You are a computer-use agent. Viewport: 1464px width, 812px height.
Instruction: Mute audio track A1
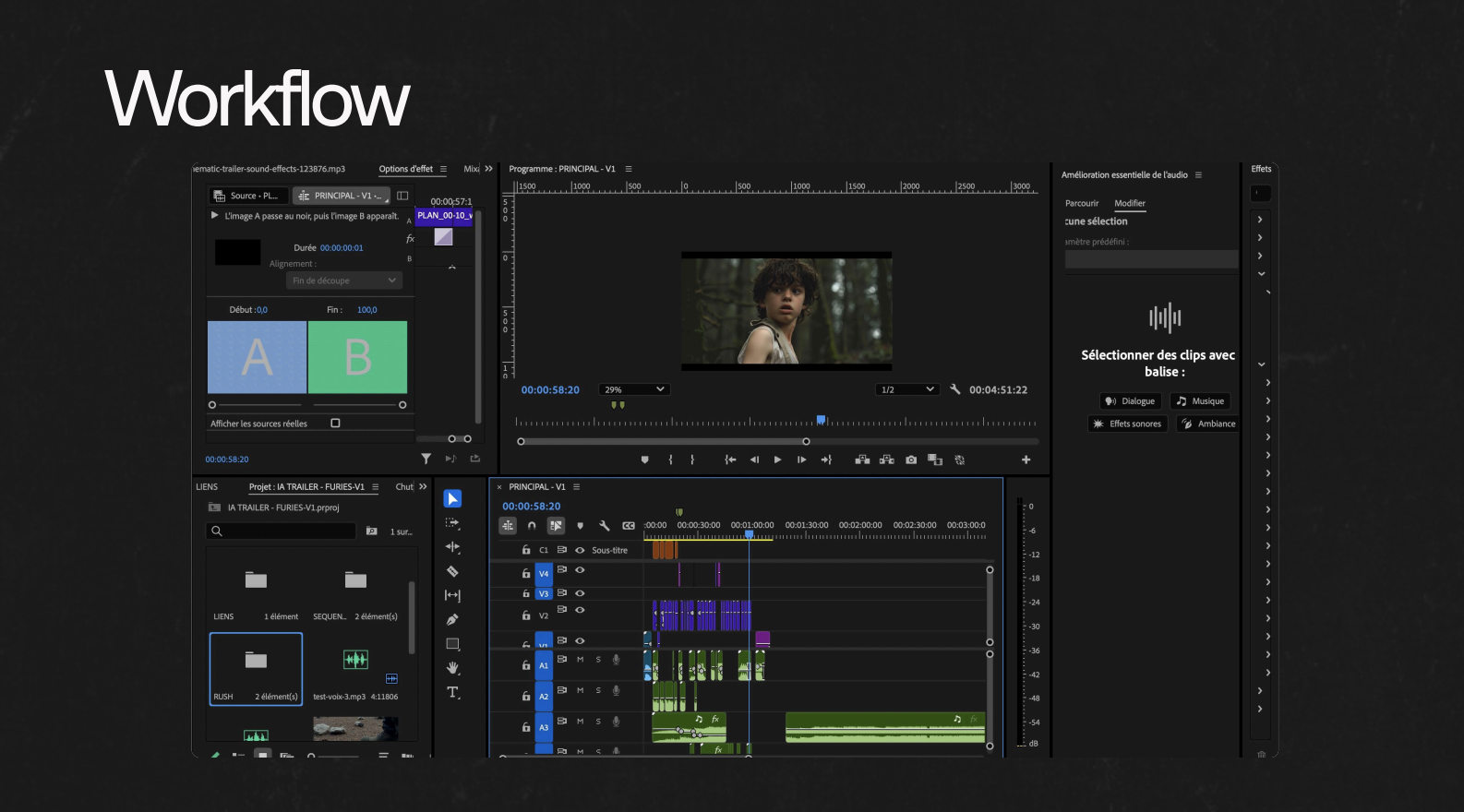pyautogui.click(x=580, y=660)
